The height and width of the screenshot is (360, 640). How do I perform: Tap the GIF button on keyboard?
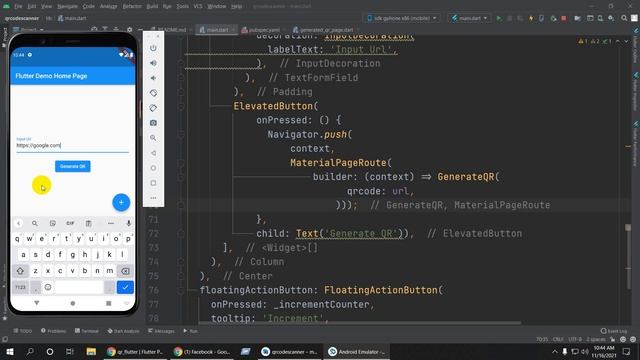pyautogui.click(x=70, y=223)
